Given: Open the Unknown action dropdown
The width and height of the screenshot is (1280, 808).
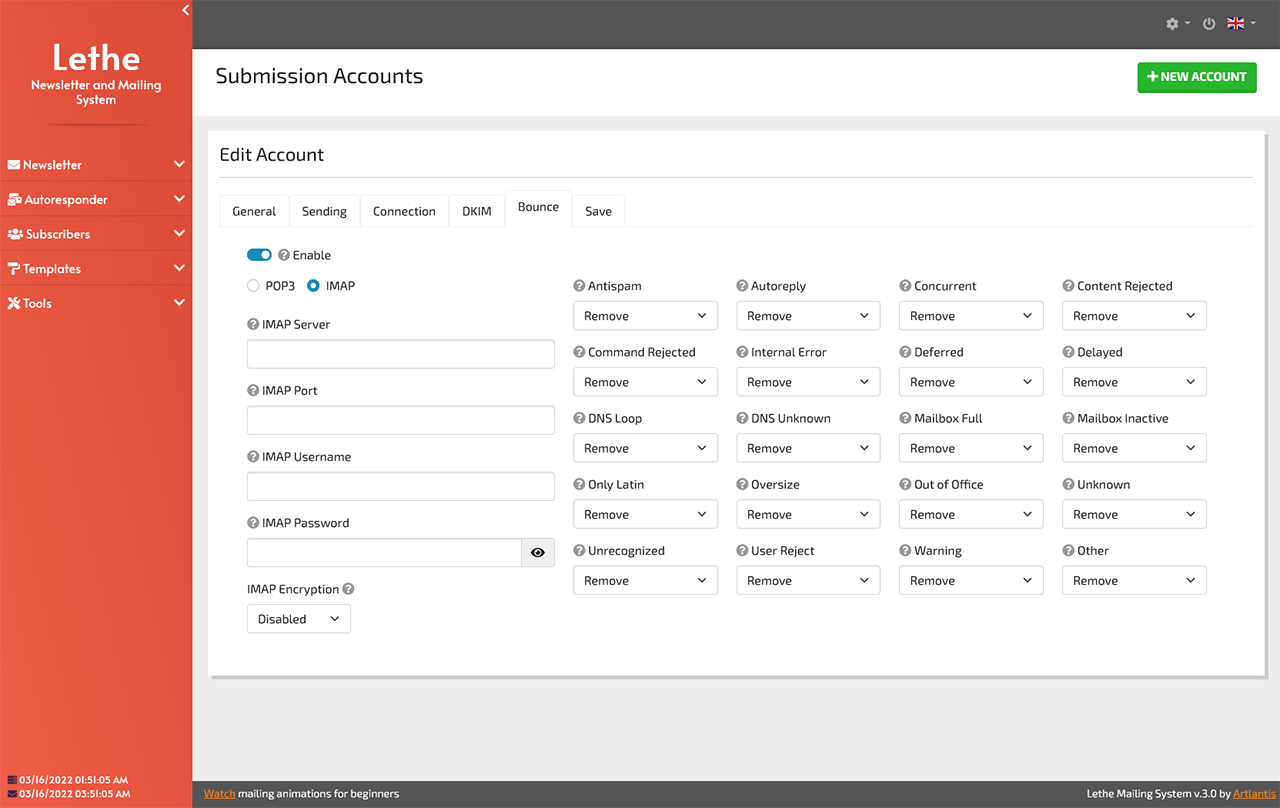Looking at the screenshot, I should [x=1134, y=514].
